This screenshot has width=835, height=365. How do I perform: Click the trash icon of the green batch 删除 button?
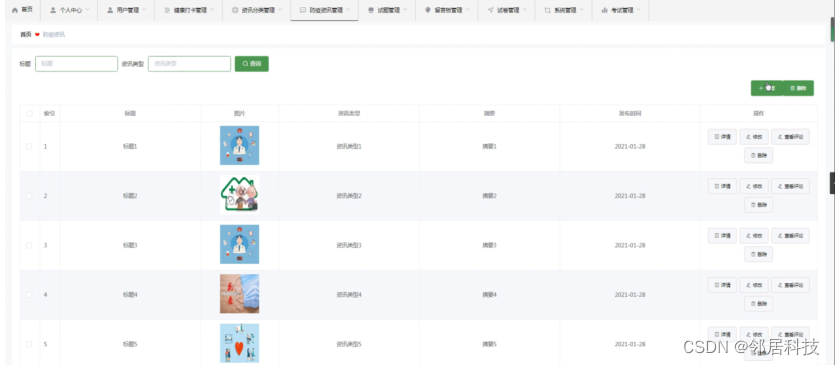click(792, 88)
